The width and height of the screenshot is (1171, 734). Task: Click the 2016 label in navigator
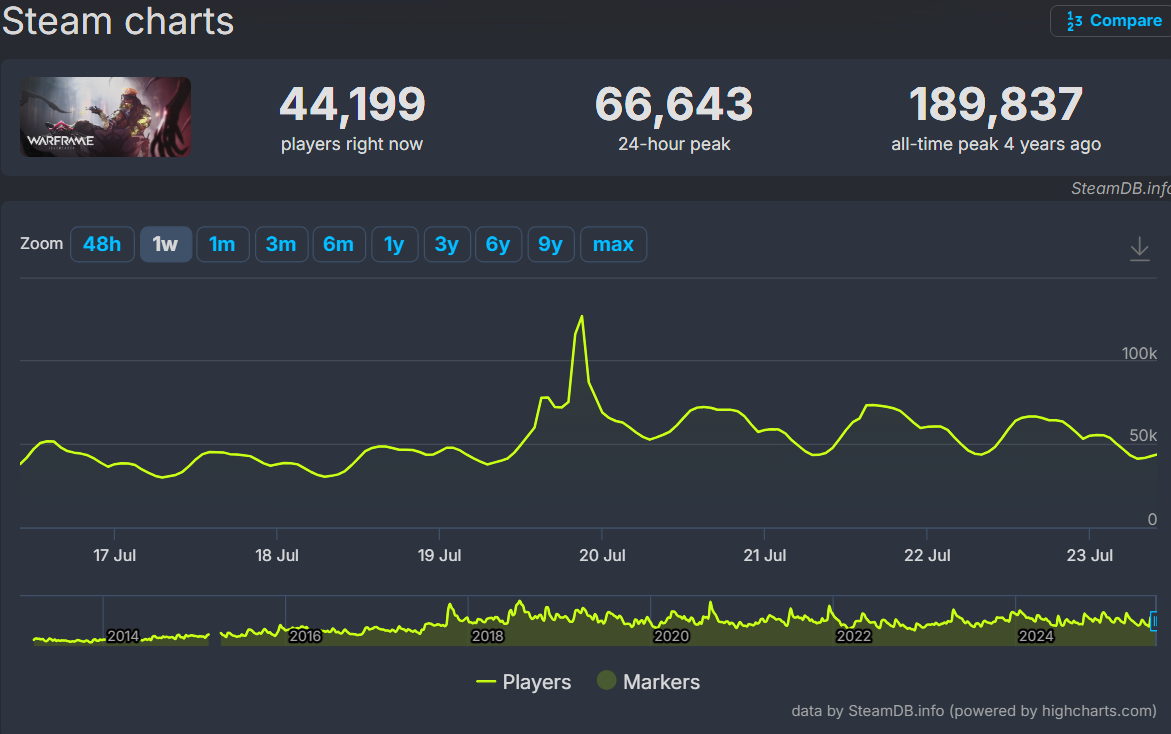point(305,636)
